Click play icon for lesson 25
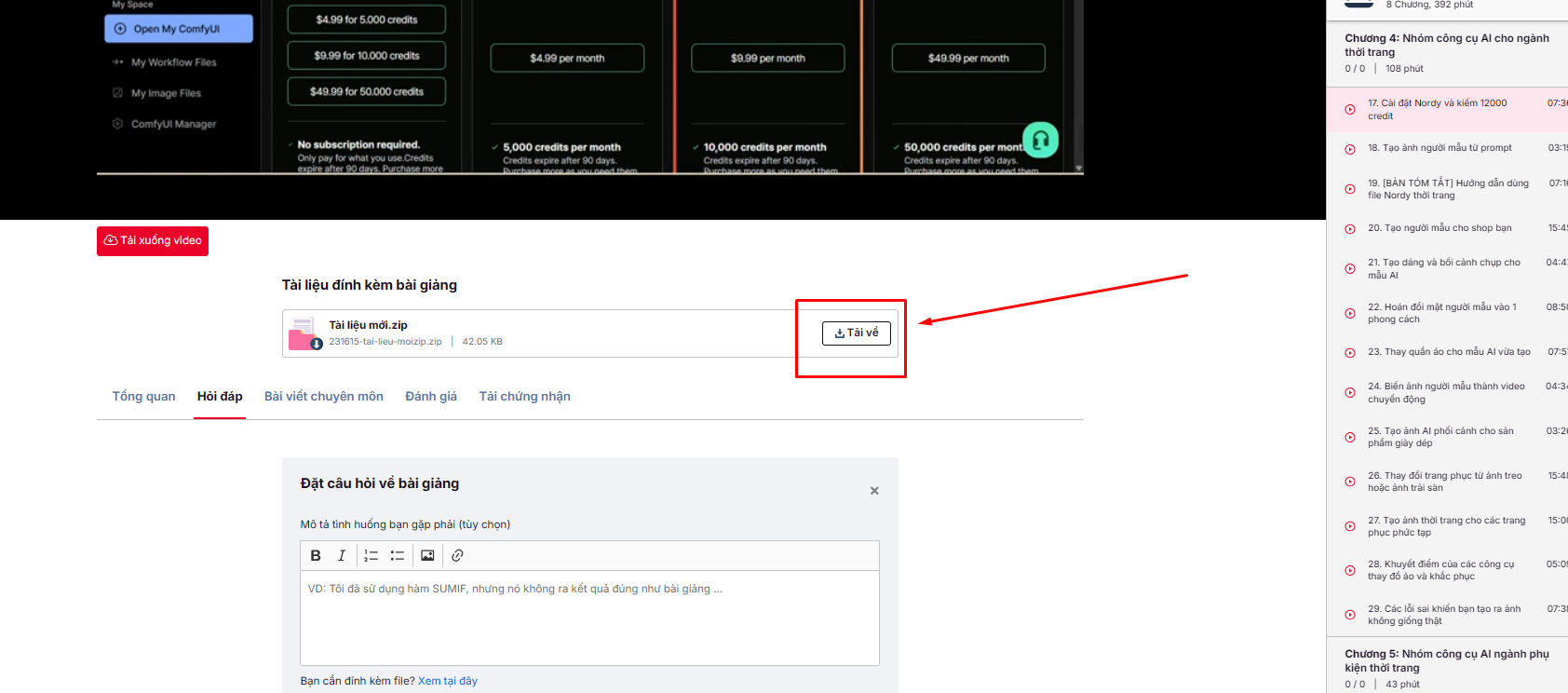 [1350, 438]
